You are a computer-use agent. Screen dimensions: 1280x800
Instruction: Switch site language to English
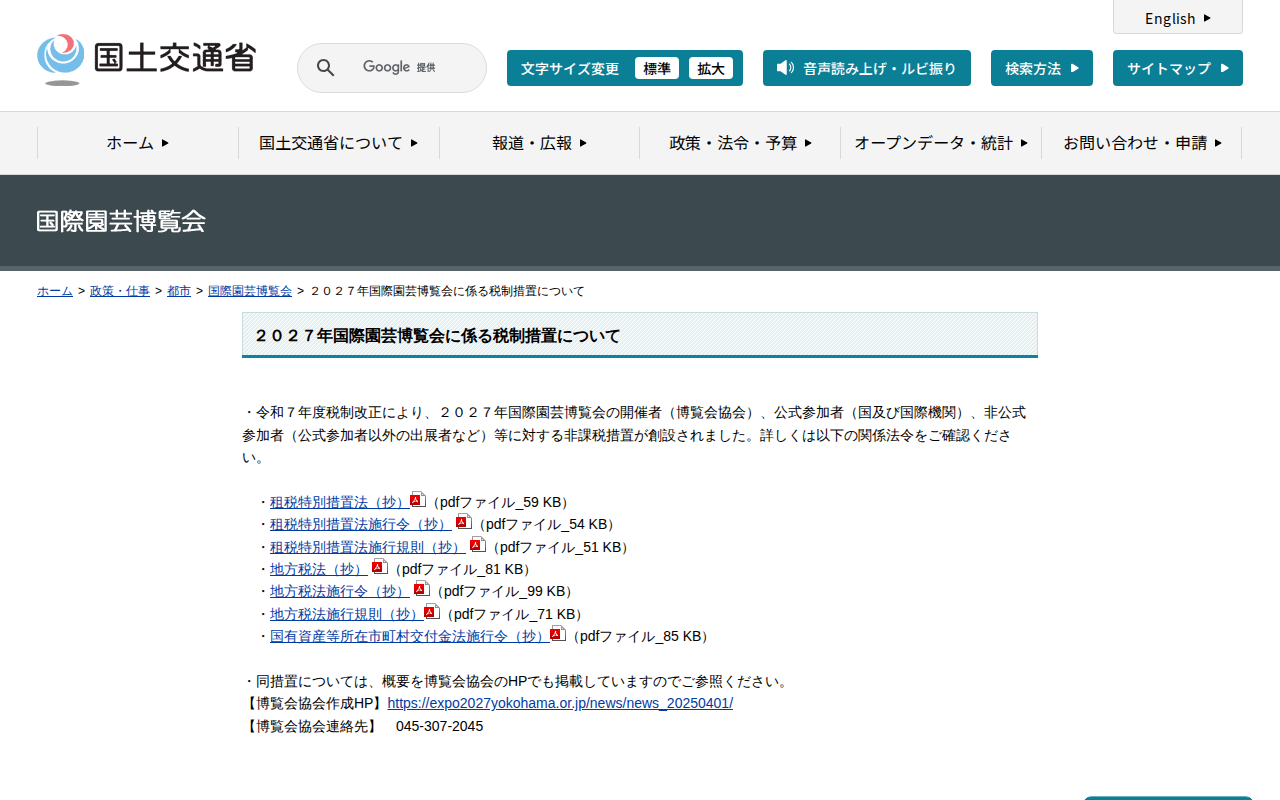pos(1177,18)
